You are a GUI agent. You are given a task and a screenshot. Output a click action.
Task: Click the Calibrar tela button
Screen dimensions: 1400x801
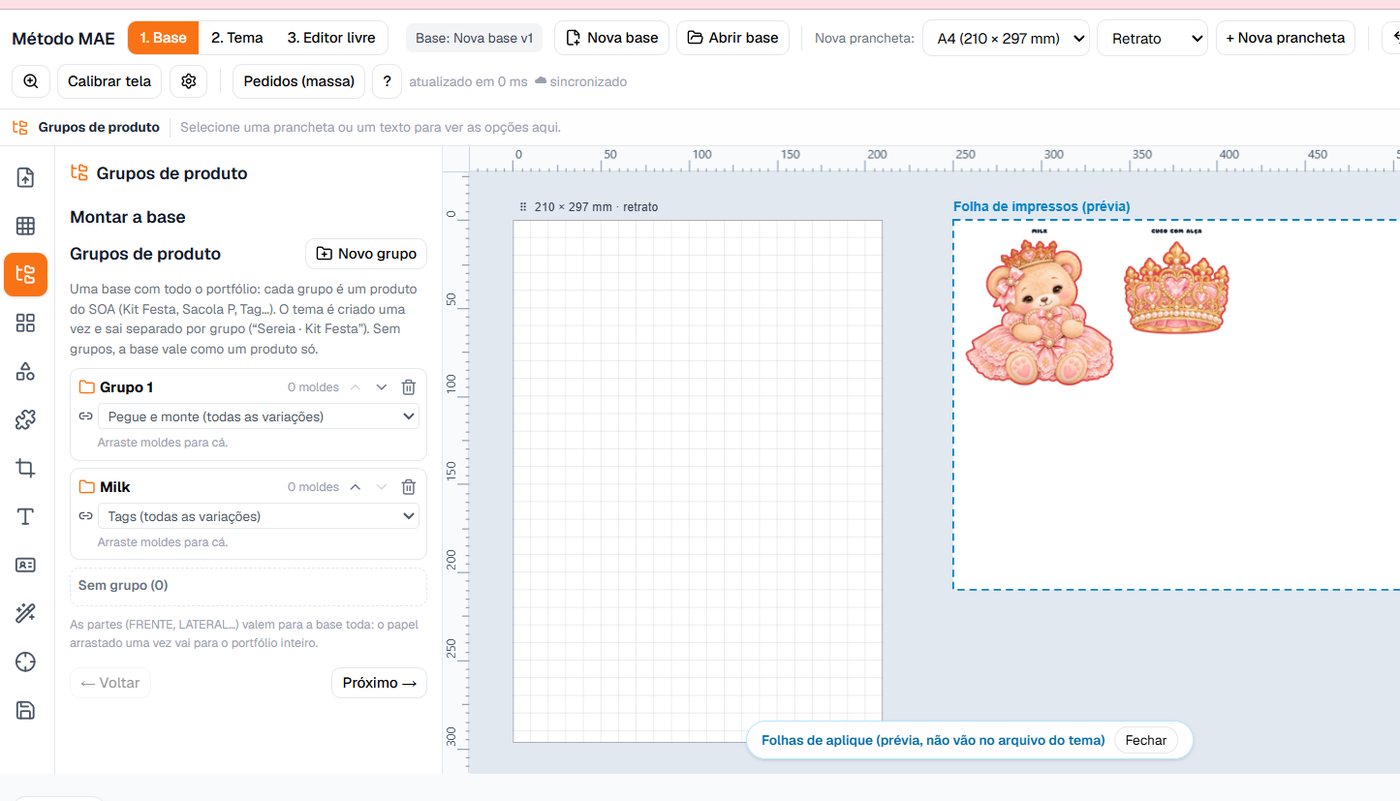[109, 81]
